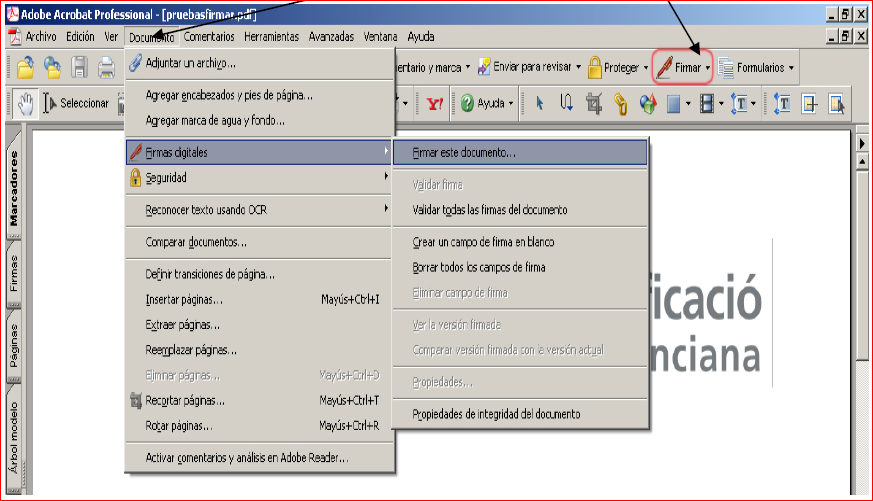Open the Avanzadas menu
The width and height of the screenshot is (873, 501).
[331, 37]
